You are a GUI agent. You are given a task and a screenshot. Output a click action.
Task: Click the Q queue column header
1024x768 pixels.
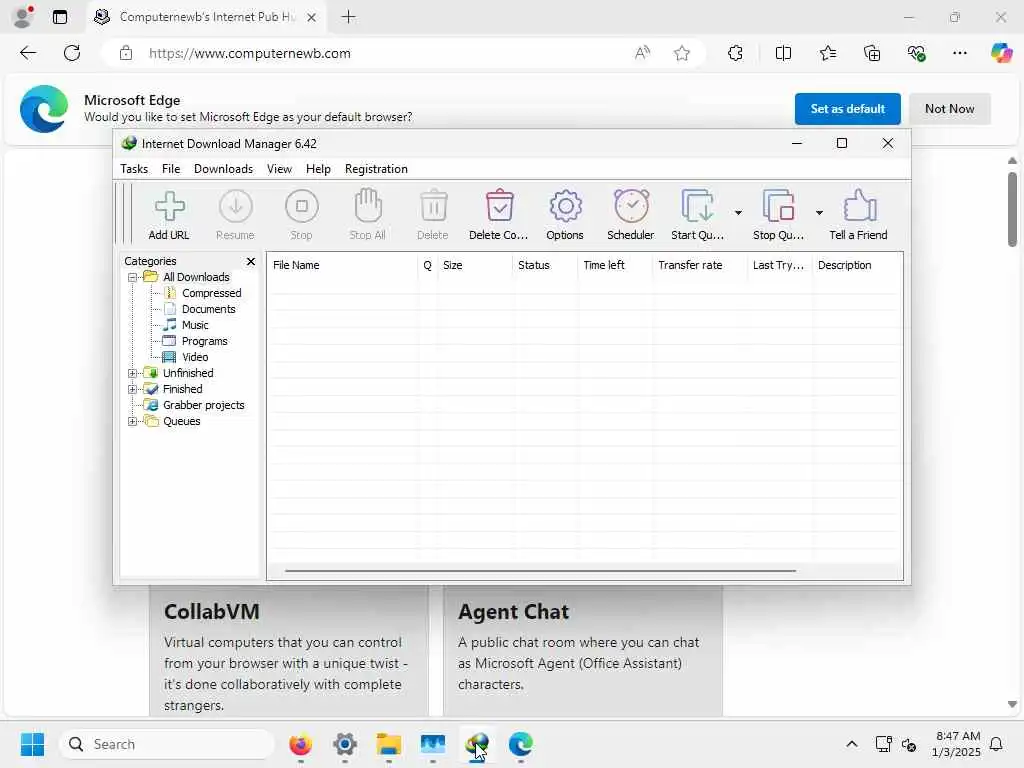tap(428, 265)
